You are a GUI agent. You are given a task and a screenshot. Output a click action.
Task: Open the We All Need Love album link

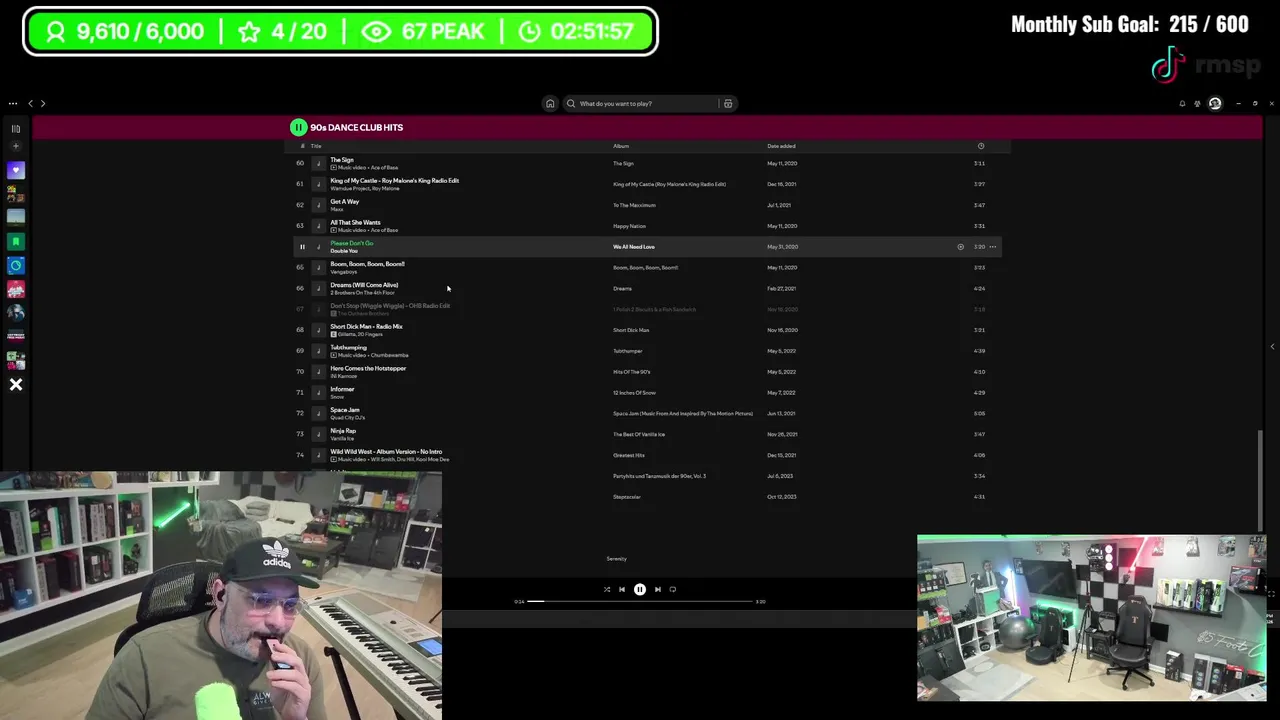634,247
